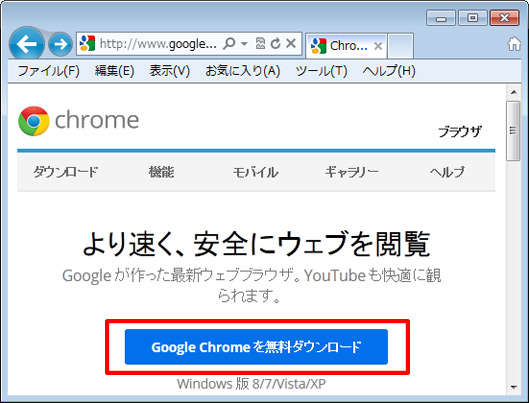Click the Google favicon in address bar
Viewport: 529px width, 403px height.
pos(87,44)
